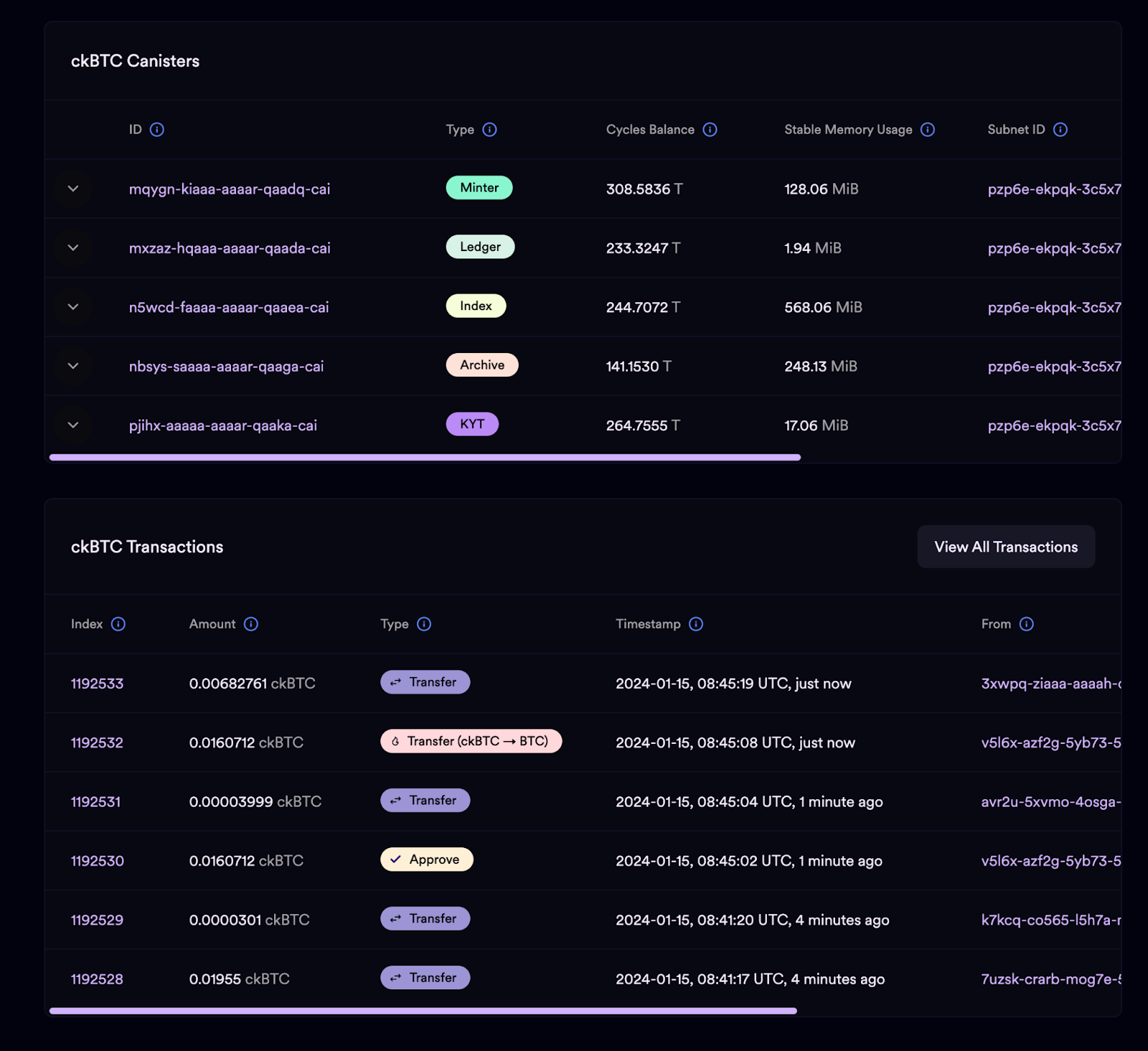The image size is (1148, 1051).
Task: Open transaction 1192533 details
Action: point(97,683)
